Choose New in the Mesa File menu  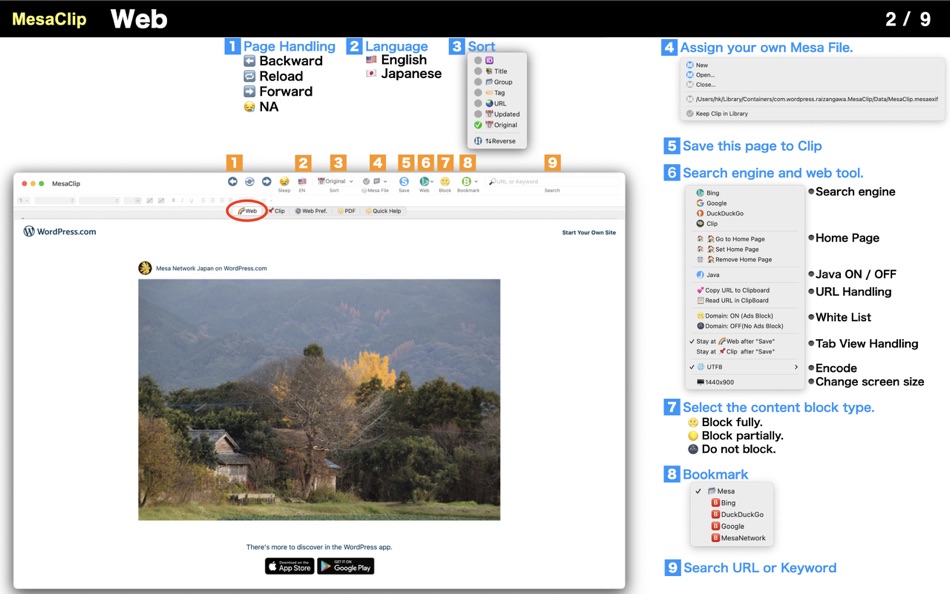[697, 65]
